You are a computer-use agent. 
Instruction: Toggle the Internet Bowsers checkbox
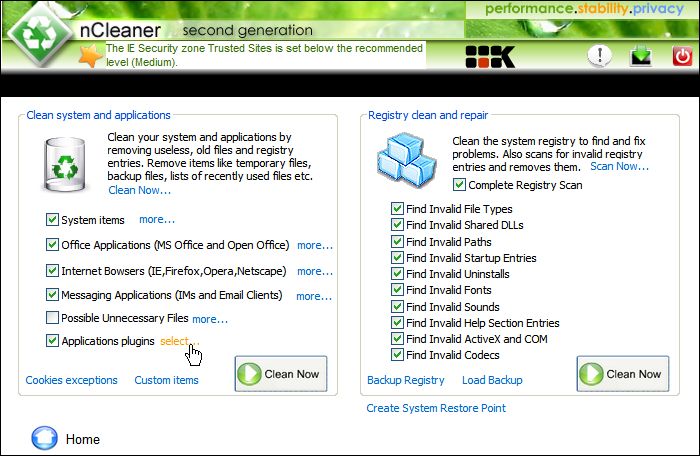coord(52,271)
